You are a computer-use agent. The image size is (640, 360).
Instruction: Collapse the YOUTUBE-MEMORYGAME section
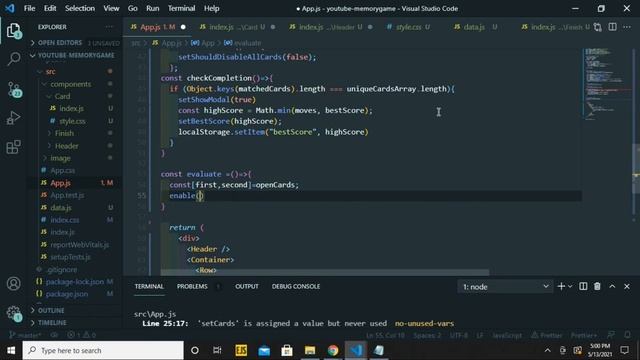click(x=75, y=55)
